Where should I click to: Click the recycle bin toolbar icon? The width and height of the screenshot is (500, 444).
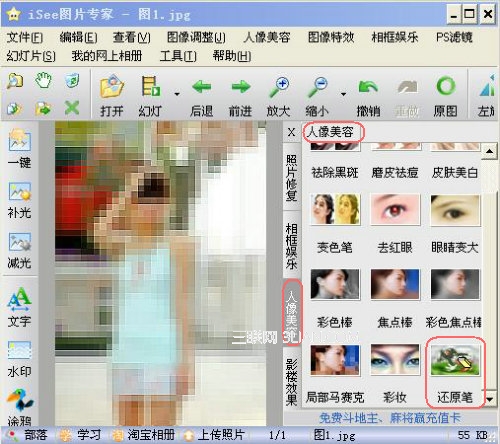point(72,80)
